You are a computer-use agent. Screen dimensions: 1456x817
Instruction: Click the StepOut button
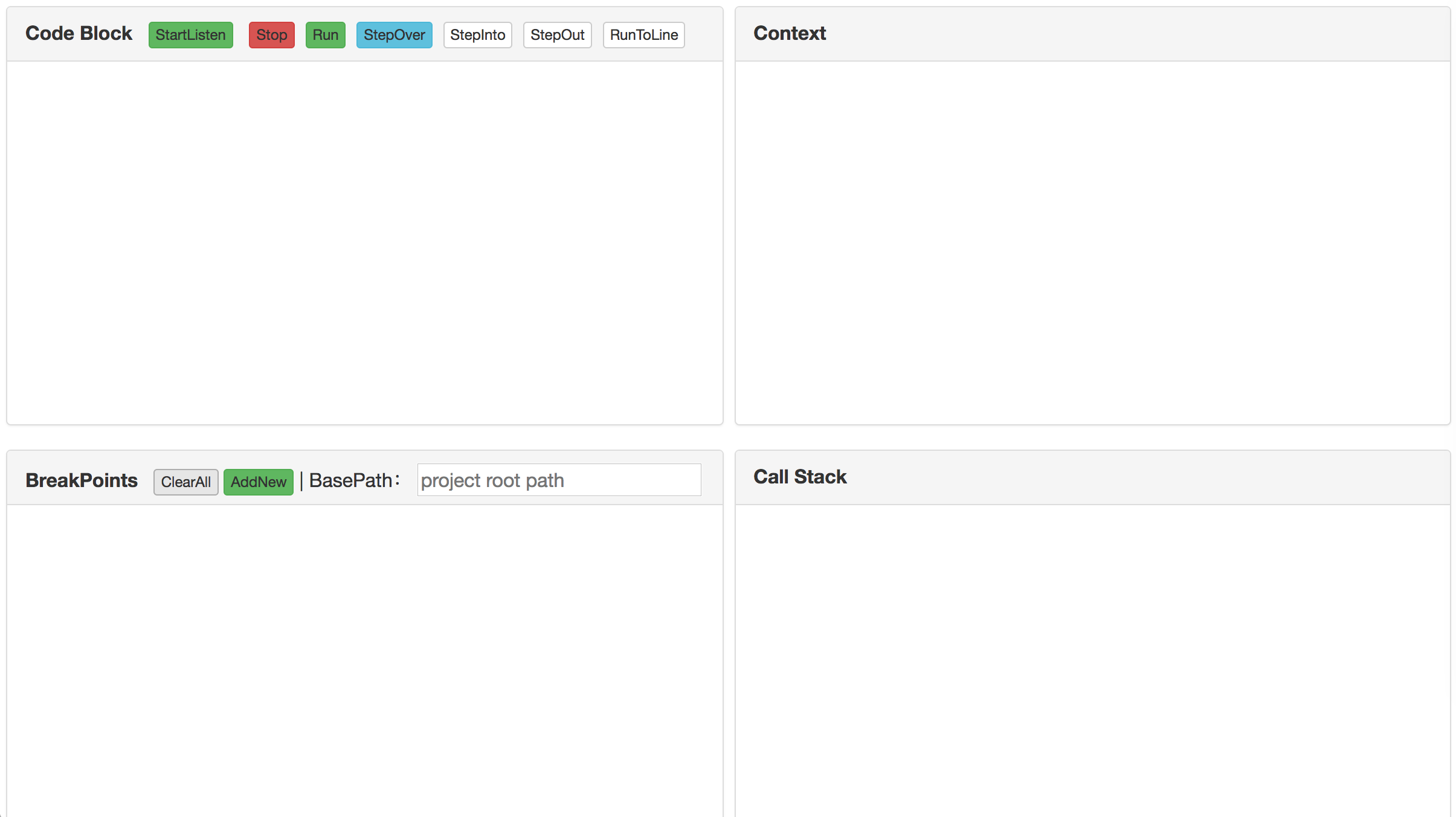pyautogui.click(x=557, y=35)
